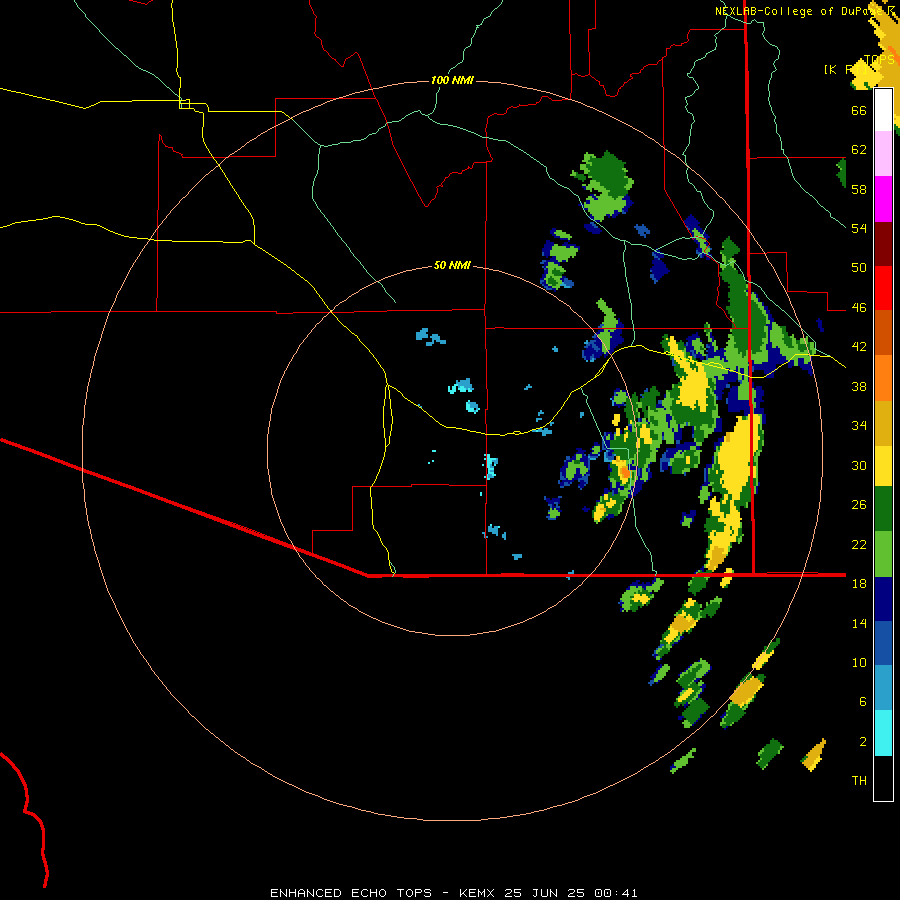Click the legend value '30'
This screenshot has height=900, width=900.
(x=859, y=465)
